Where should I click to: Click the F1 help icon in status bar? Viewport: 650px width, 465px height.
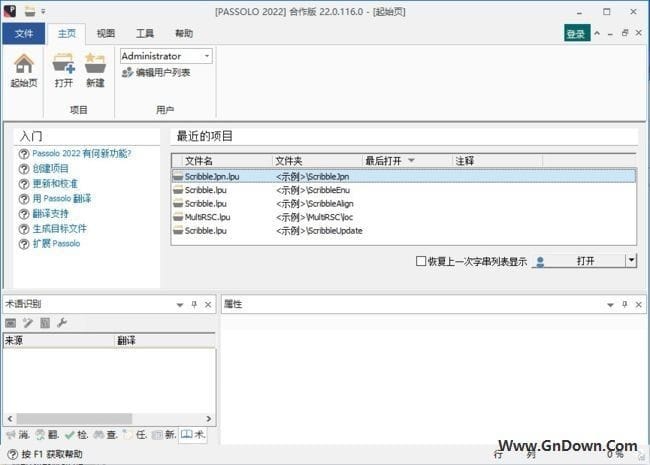(x=13, y=454)
